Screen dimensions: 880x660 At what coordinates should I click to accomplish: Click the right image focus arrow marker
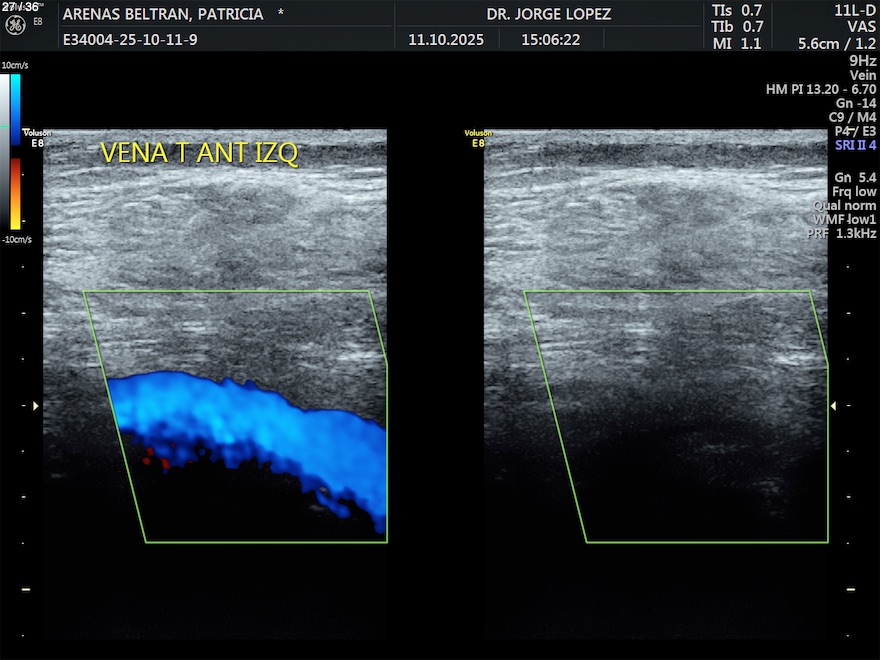click(836, 405)
